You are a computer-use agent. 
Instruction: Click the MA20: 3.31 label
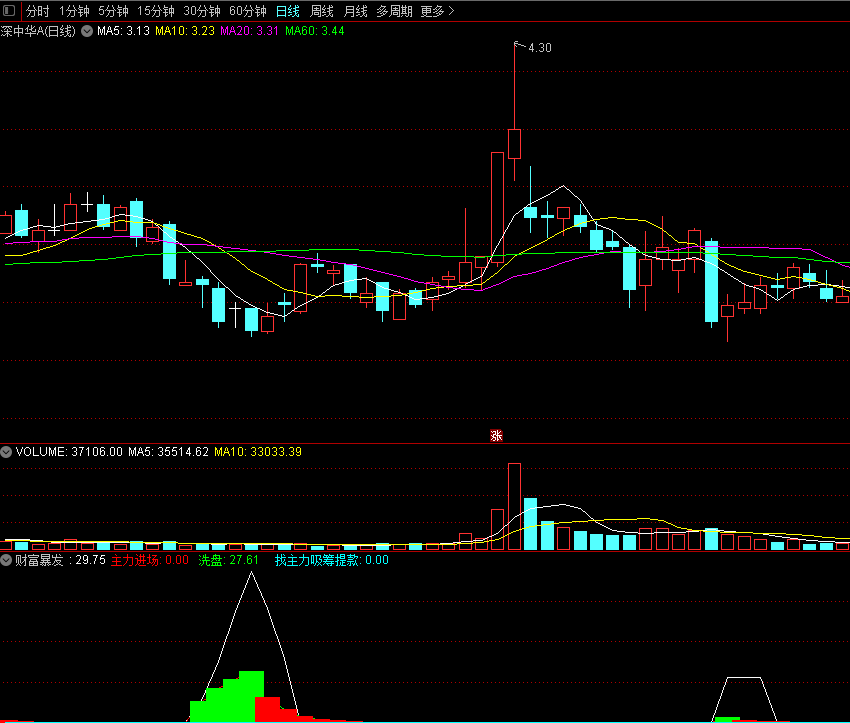(x=249, y=31)
